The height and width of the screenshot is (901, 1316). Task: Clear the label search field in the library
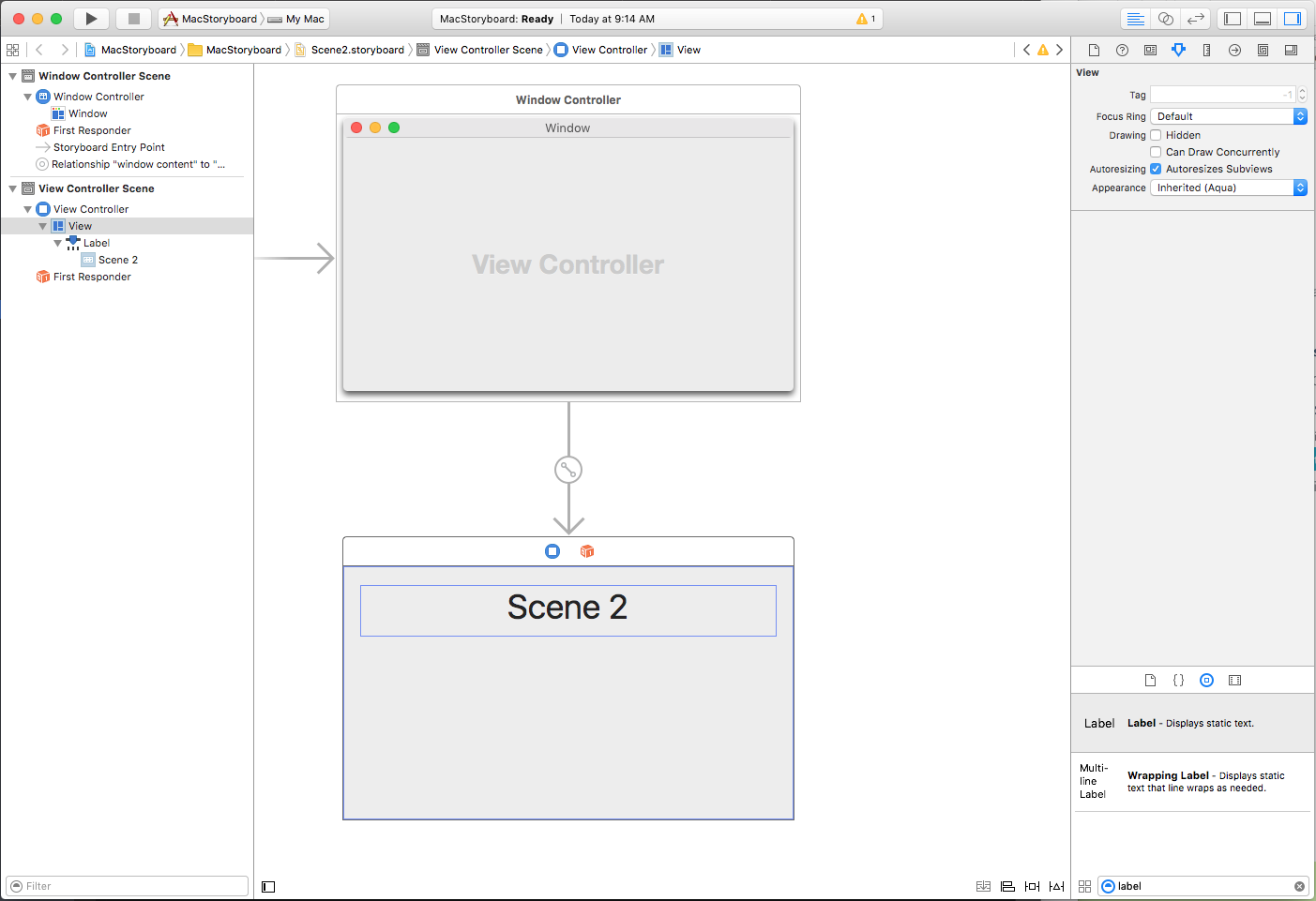[1300, 885]
